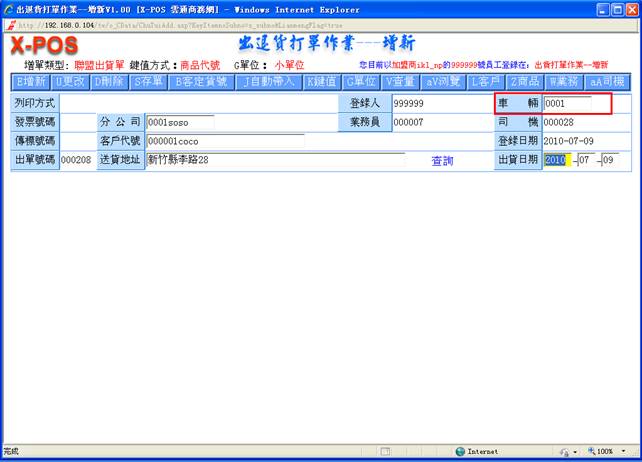Click the S存單 save button

[147, 81]
